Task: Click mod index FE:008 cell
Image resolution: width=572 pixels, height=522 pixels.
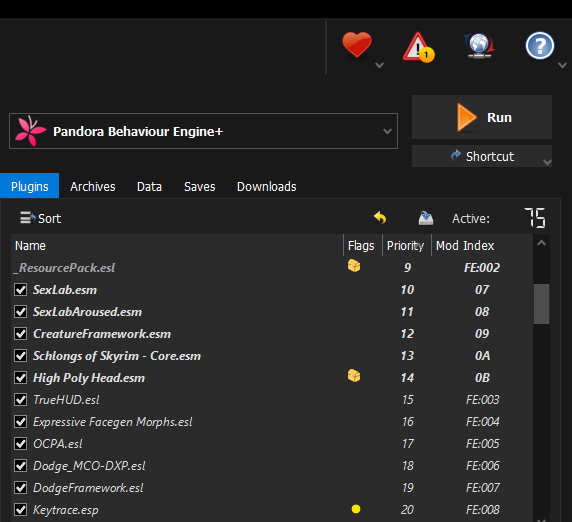Action: pyautogui.click(x=482, y=510)
